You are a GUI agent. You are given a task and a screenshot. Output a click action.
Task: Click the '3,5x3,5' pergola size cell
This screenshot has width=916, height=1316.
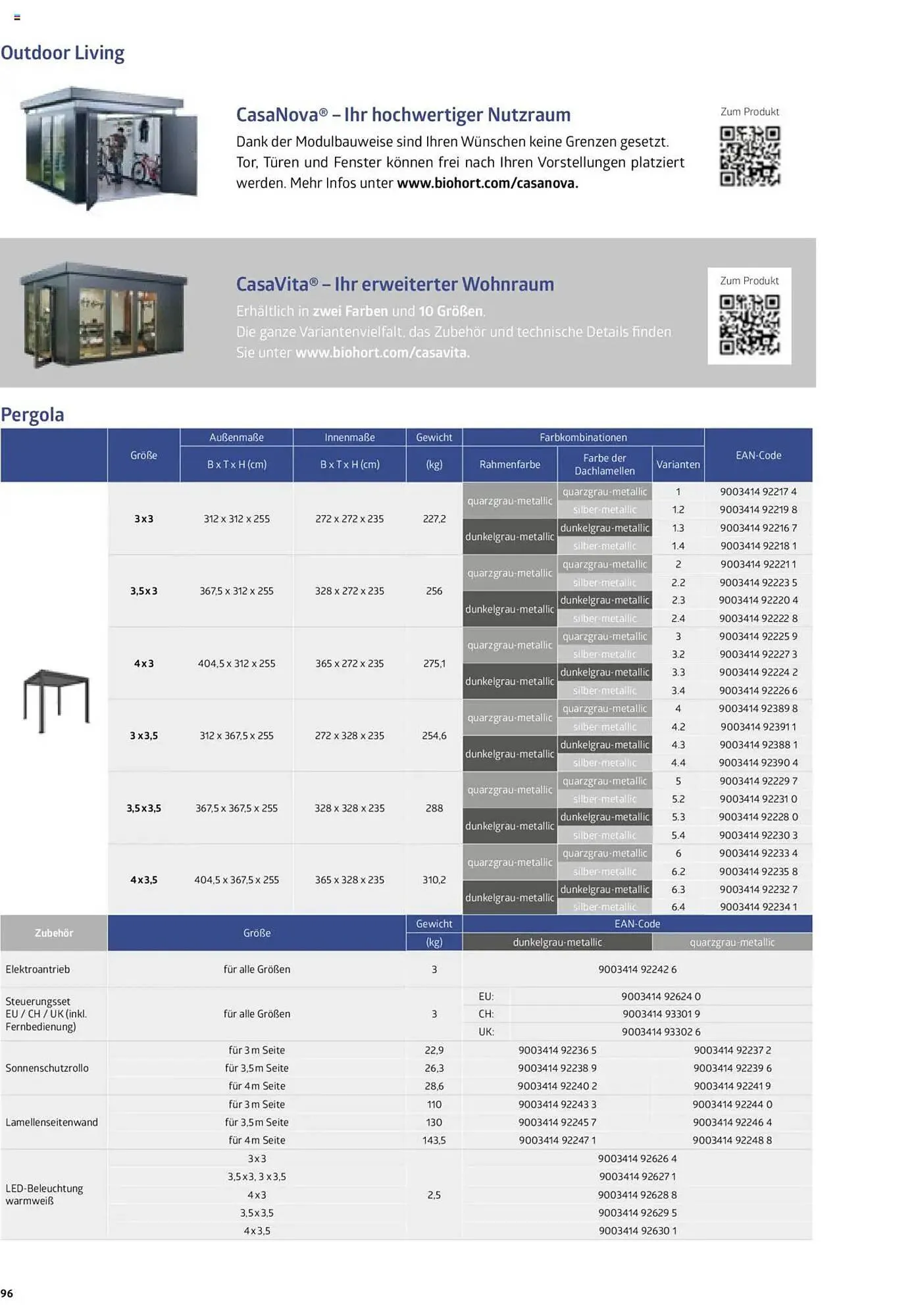[x=143, y=808]
